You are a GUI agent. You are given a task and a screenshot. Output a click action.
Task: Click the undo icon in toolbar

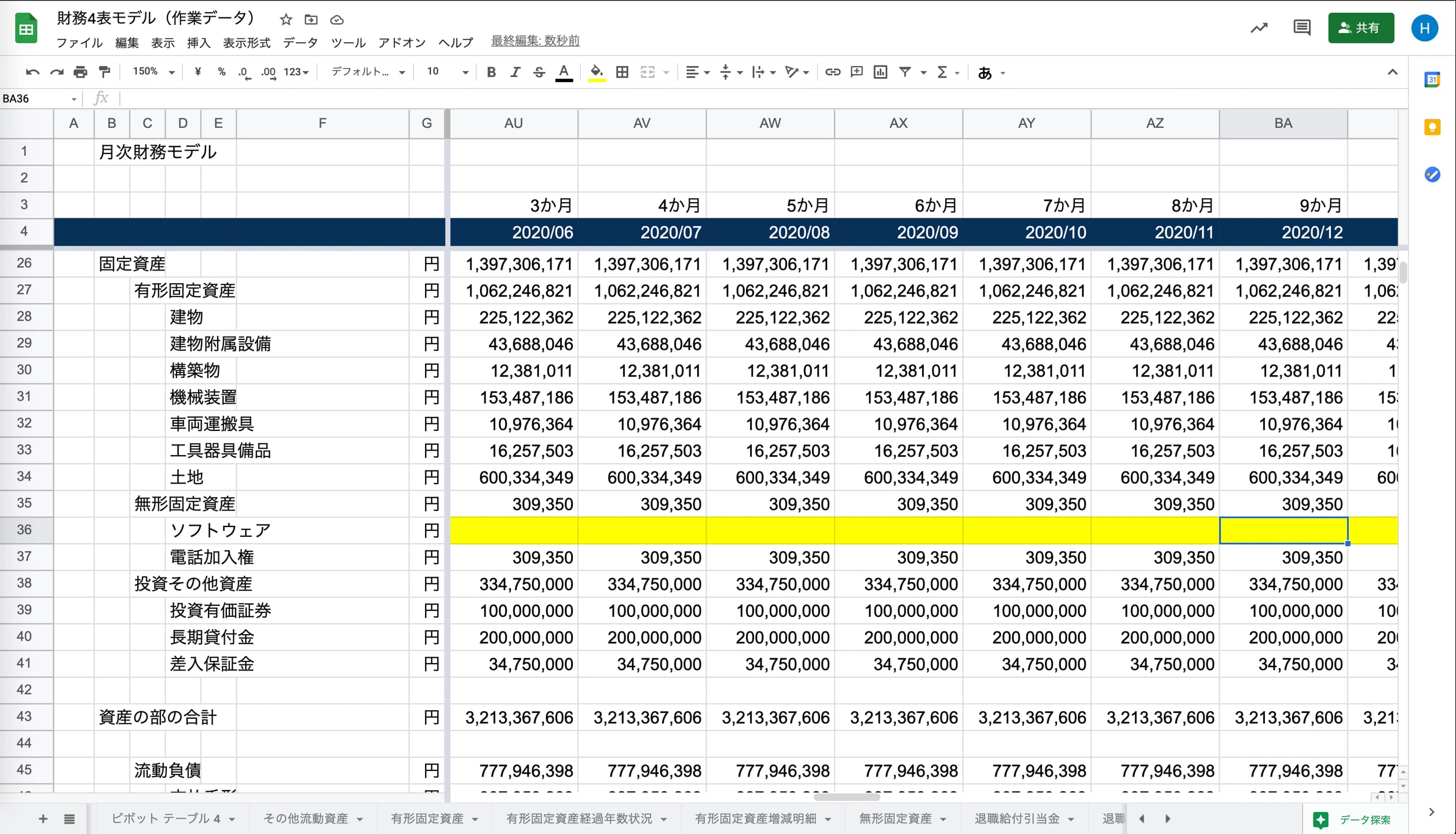coord(32,72)
